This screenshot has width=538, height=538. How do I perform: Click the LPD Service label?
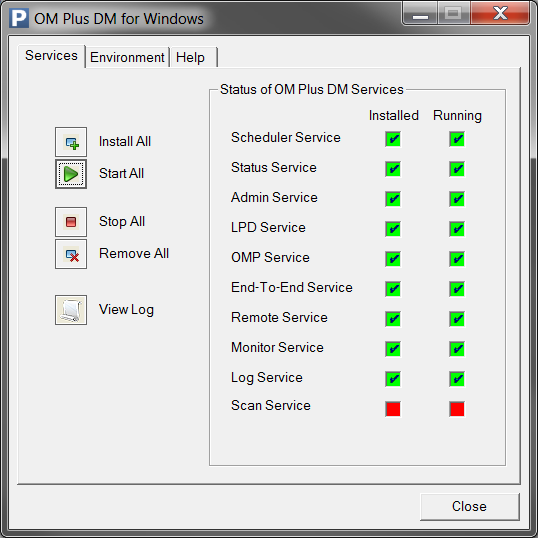(268, 227)
